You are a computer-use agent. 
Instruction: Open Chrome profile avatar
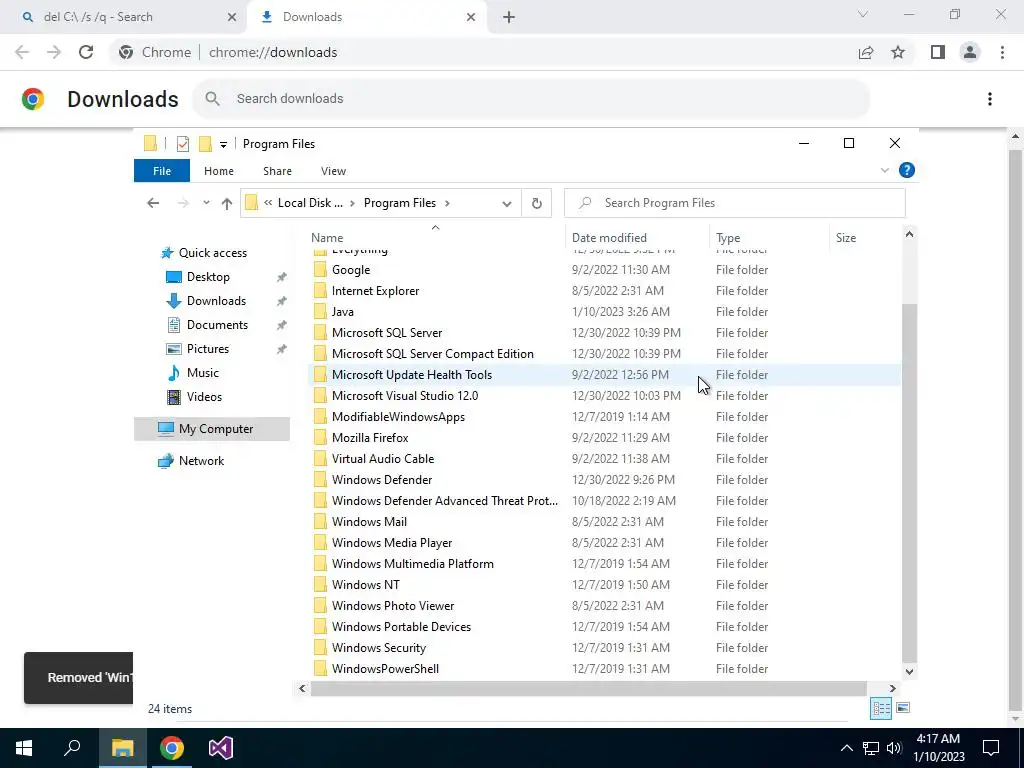(x=970, y=52)
